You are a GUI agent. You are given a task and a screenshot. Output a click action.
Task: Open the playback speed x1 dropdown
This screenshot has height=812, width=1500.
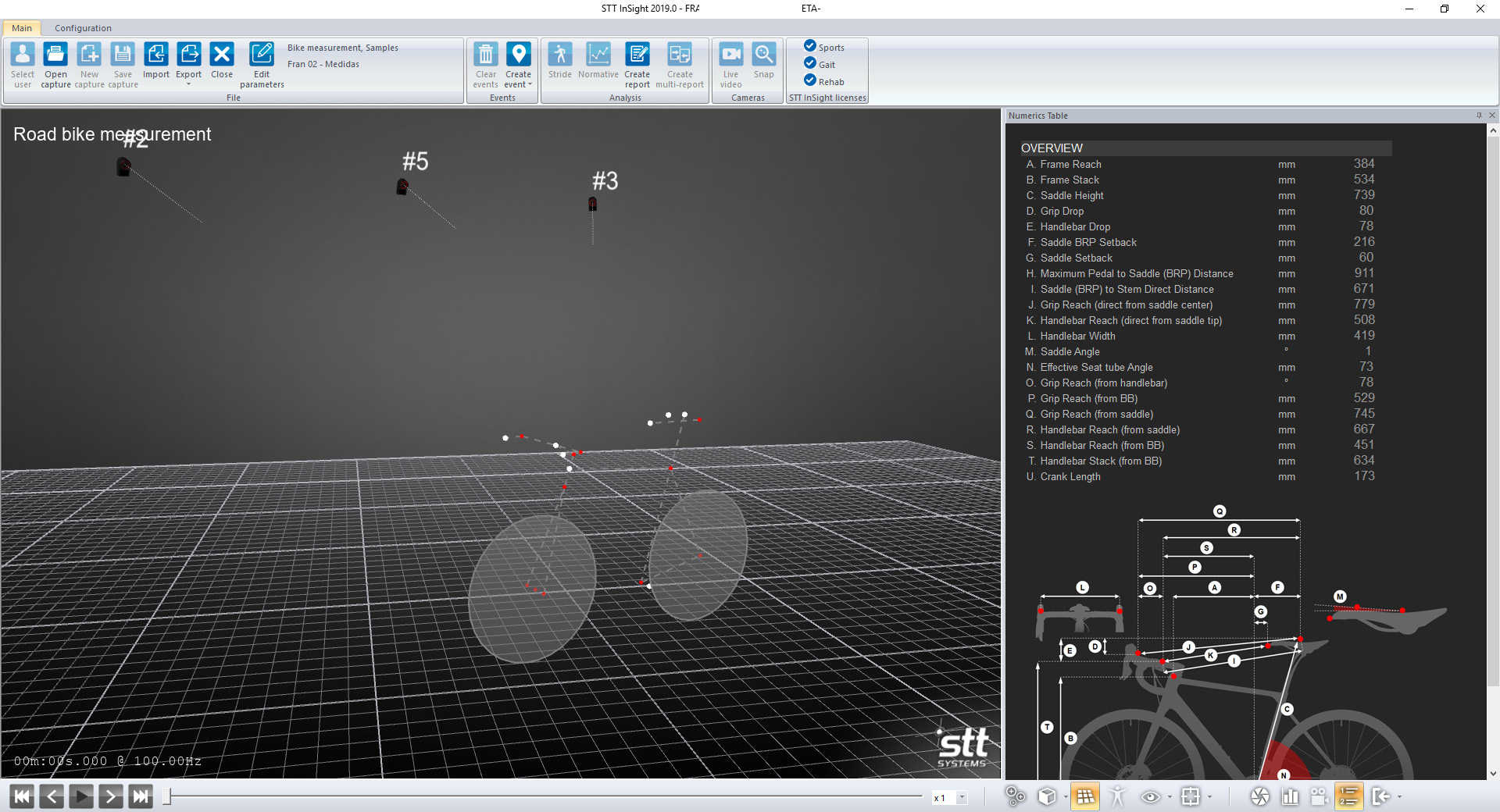click(x=962, y=797)
